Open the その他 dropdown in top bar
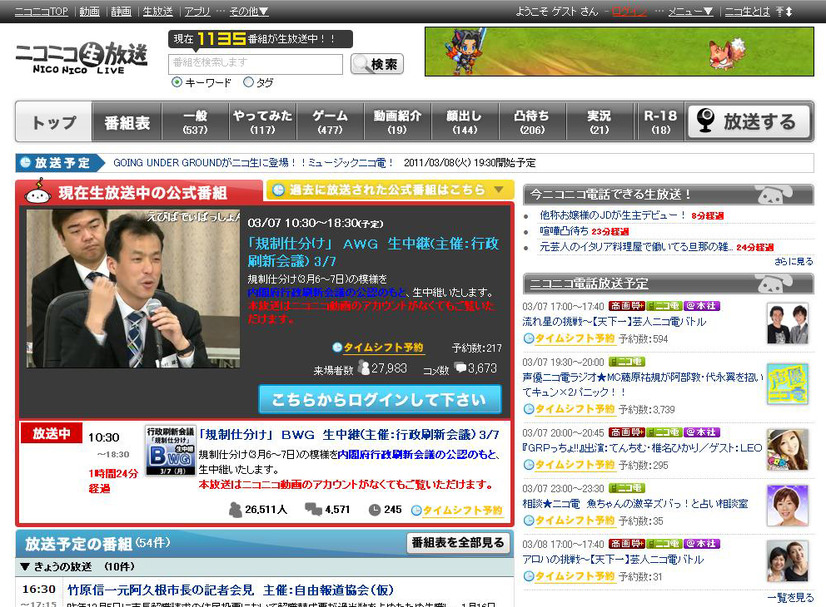The width and height of the screenshot is (826, 607). coord(249,11)
